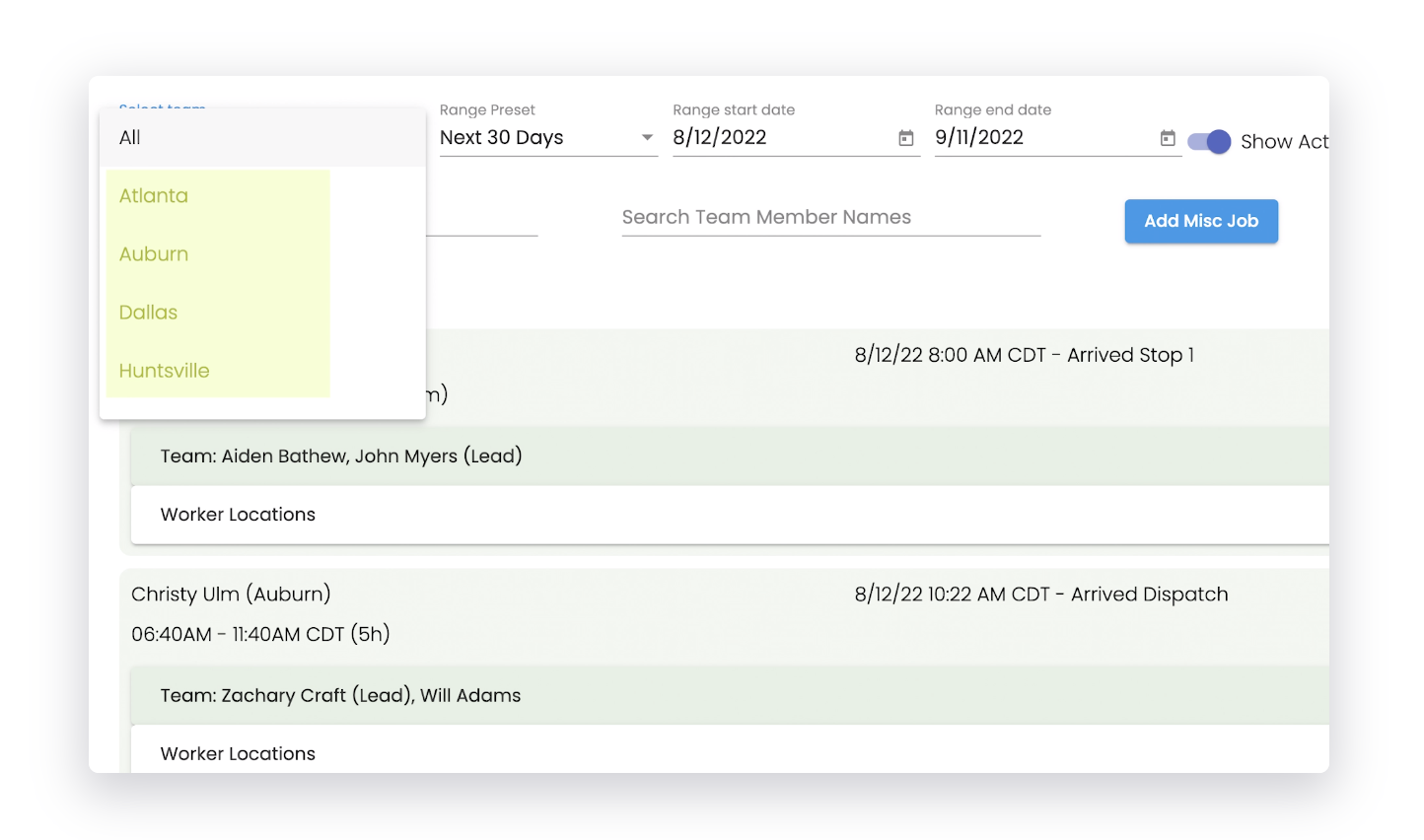Choose the Huntsville team option
This screenshot has height=840, width=1424.
tap(165, 371)
